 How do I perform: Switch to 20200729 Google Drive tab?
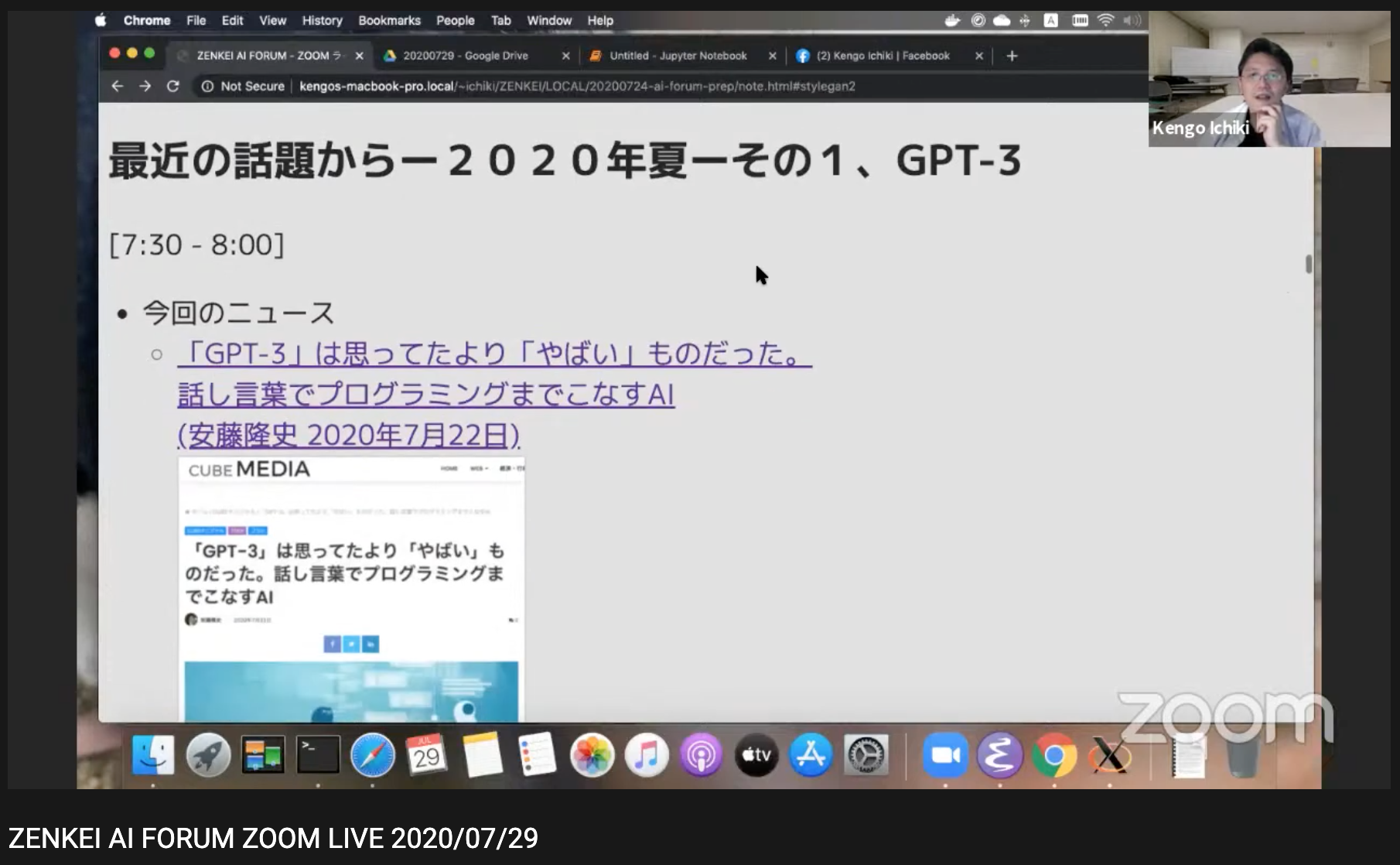(465, 56)
